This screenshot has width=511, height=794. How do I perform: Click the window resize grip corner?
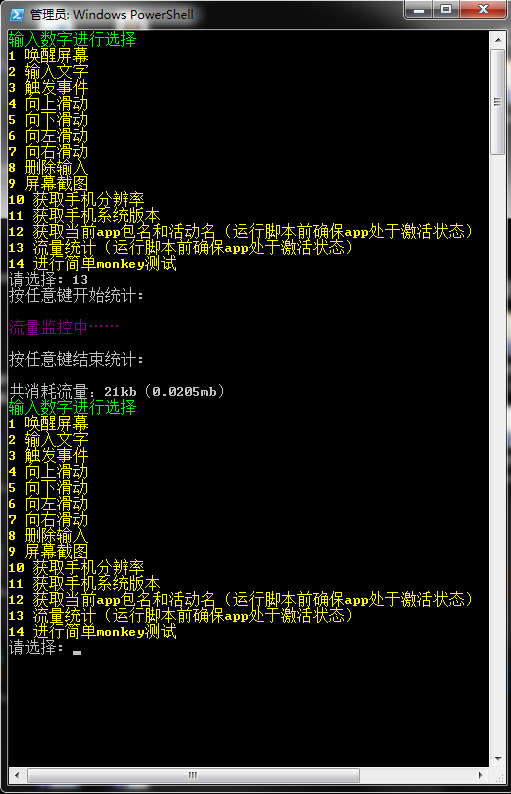pyautogui.click(x=499, y=776)
